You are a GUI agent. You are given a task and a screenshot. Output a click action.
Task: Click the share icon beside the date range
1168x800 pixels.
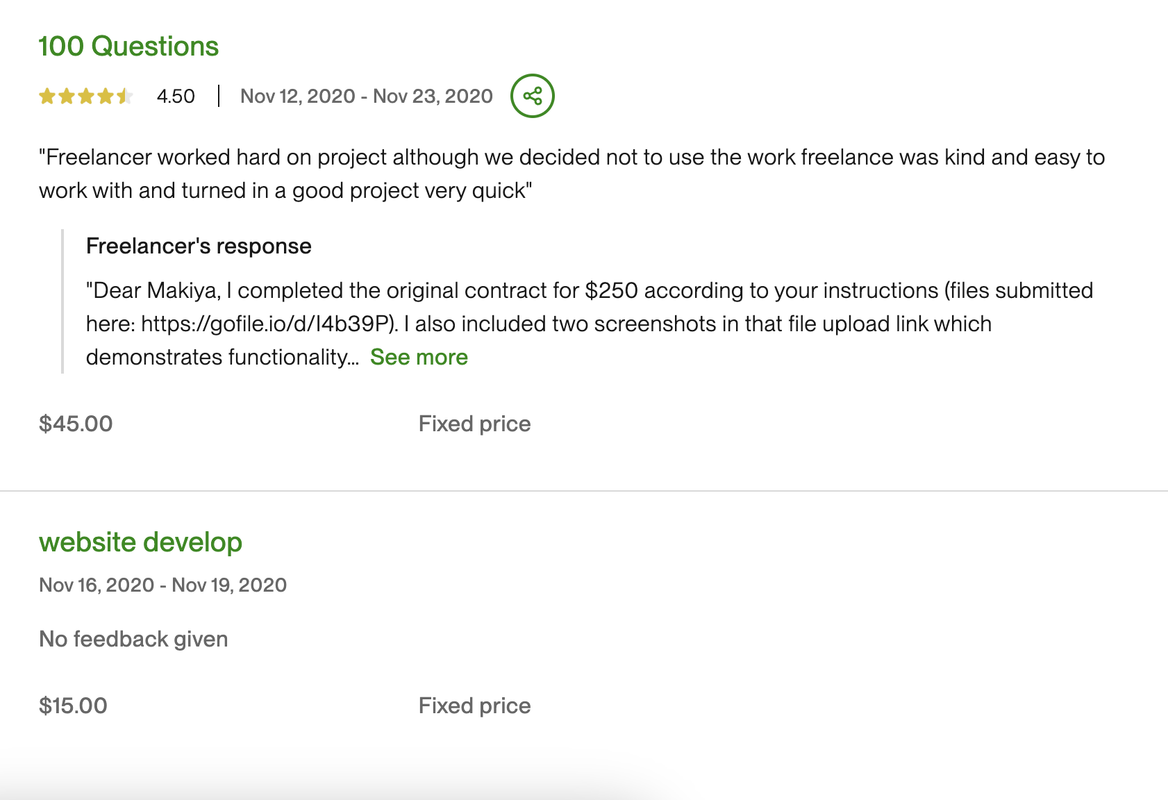pyautogui.click(x=532, y=96)
